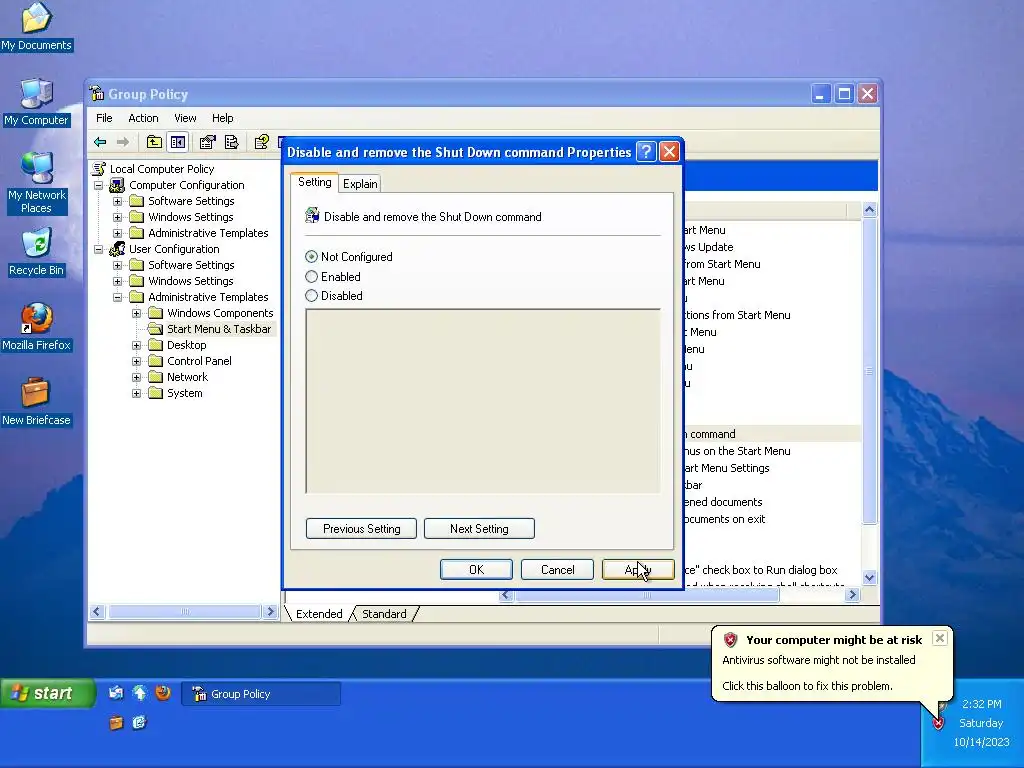Expand Administrative Templates under Computer Configuration
The width and height of the screenshot is (1024, 768).
tap(118, 233)
